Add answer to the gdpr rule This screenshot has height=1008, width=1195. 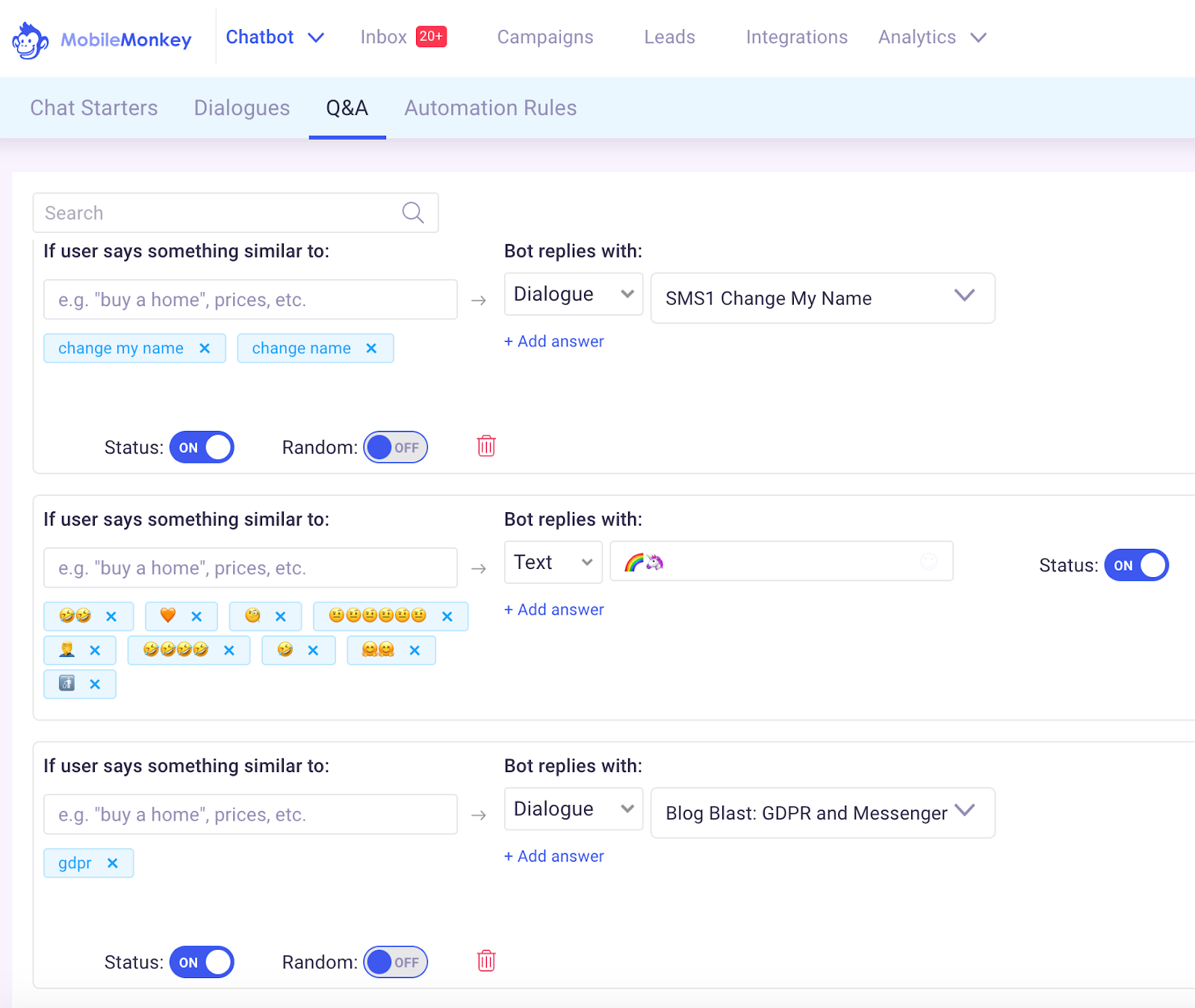point(554,856)
